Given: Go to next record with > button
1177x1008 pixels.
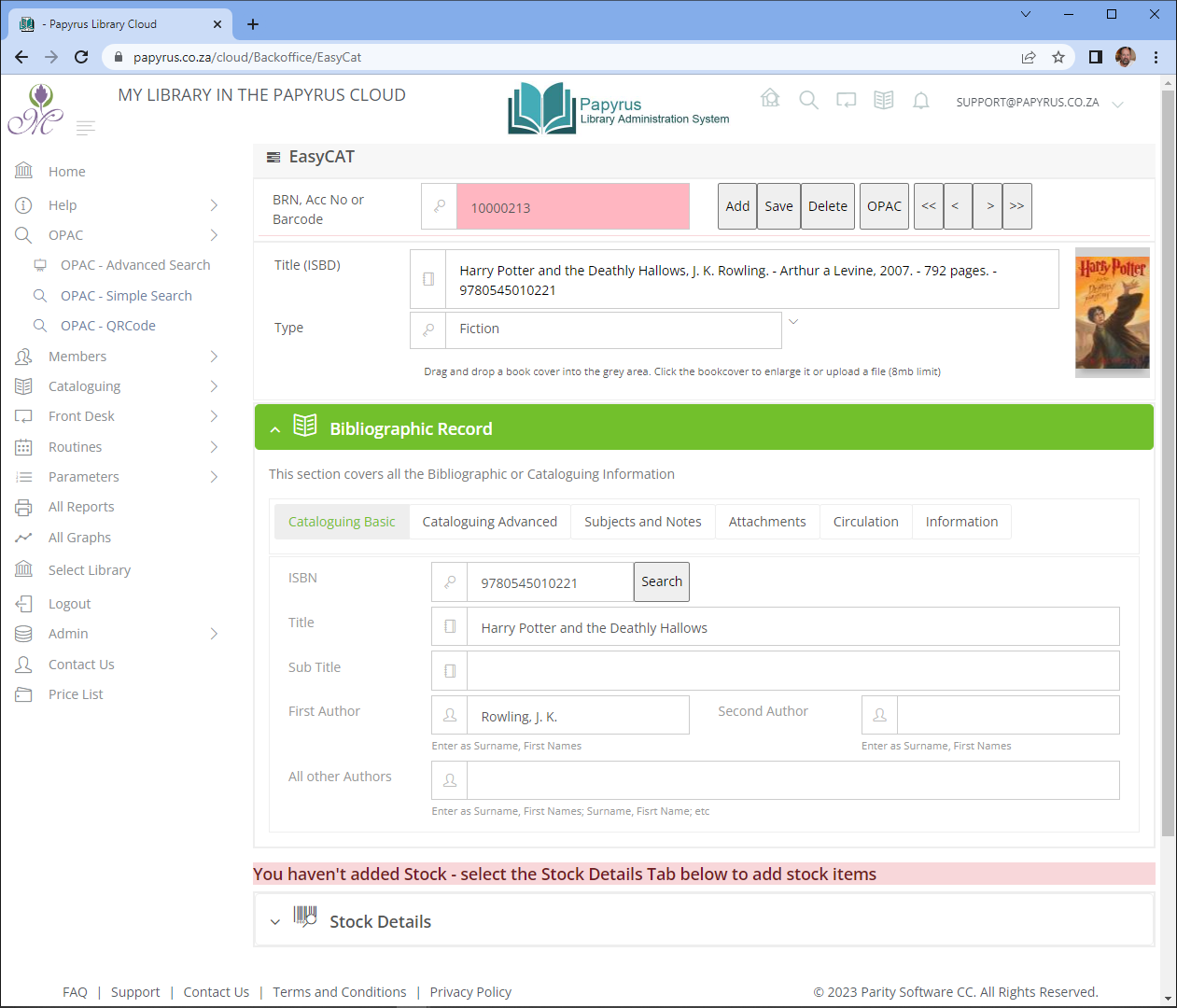Looking at the screenshot, I should tap(988, 206).
